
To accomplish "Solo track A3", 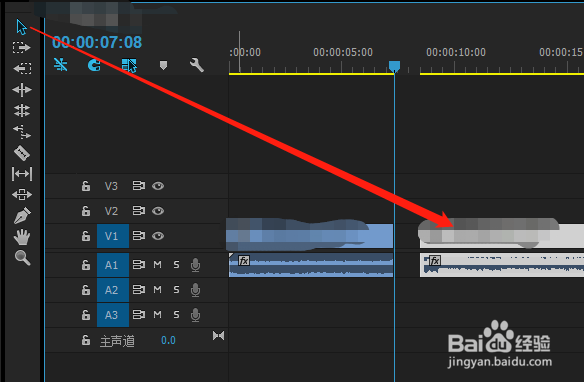I will 176,315.
